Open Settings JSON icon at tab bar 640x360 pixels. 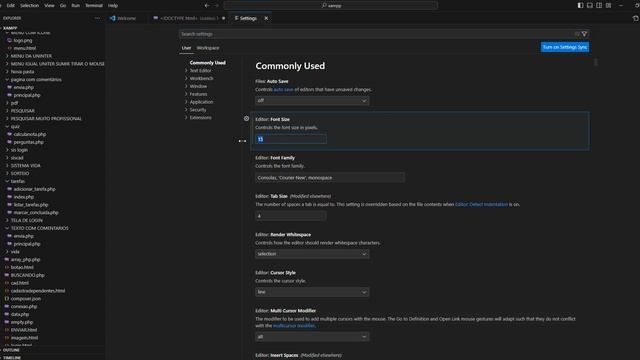pyautogui.click(x=636, y=18)
